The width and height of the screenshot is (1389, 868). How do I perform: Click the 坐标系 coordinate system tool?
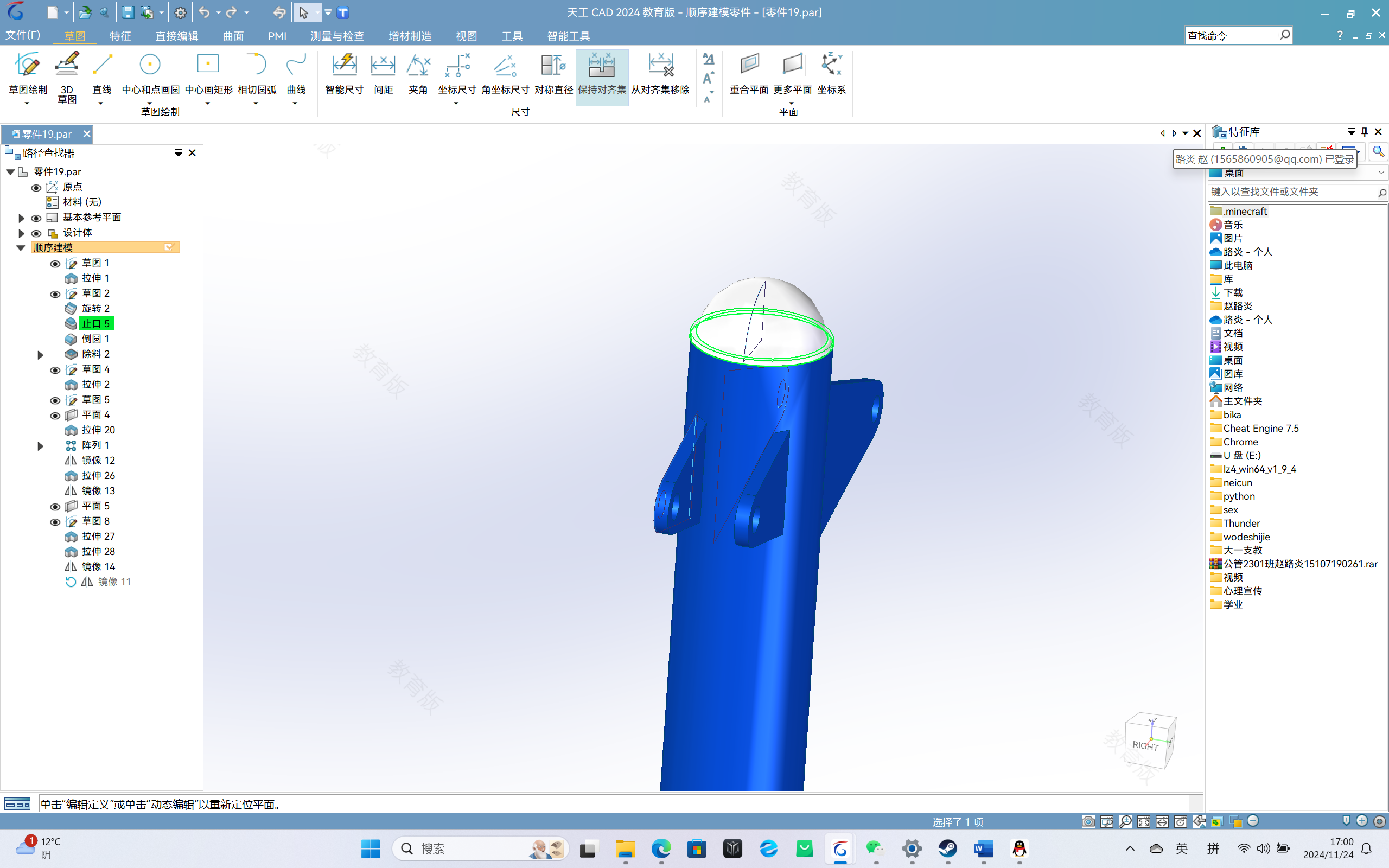(831, 73)
